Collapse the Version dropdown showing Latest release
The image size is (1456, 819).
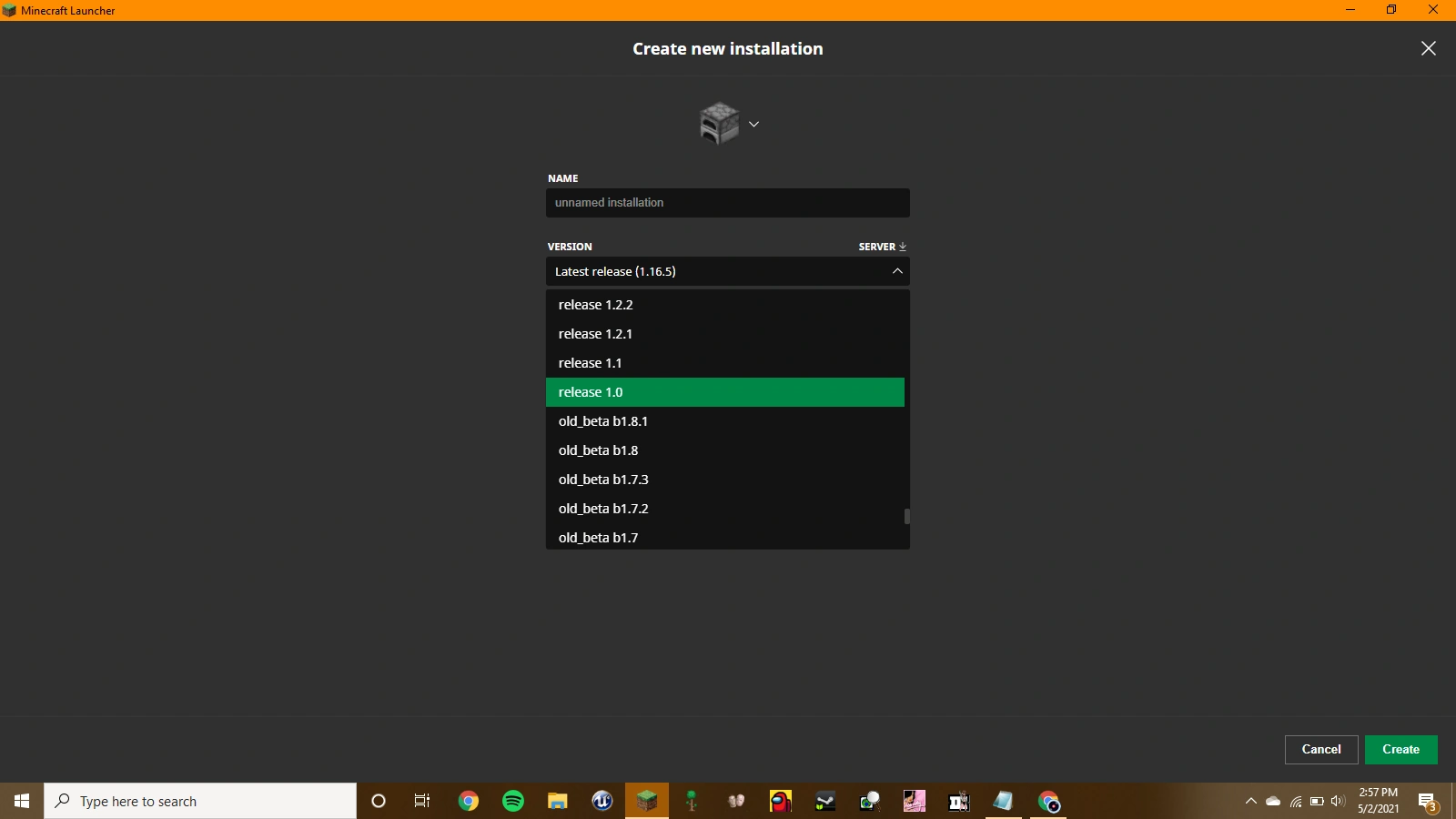click(728, 271)
